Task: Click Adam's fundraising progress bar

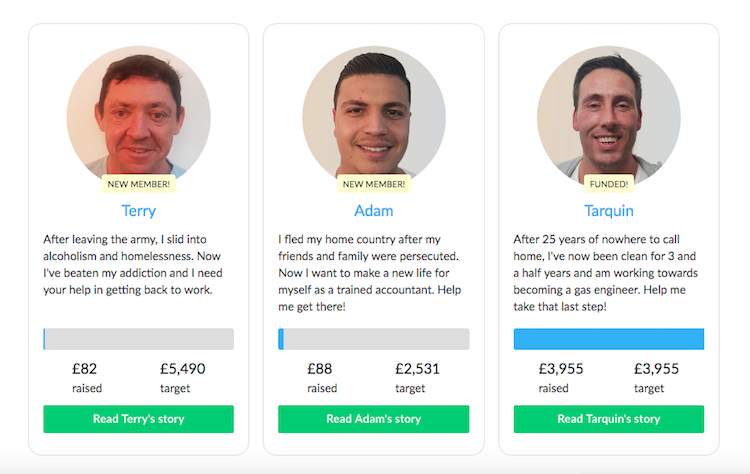Action: 373,339
